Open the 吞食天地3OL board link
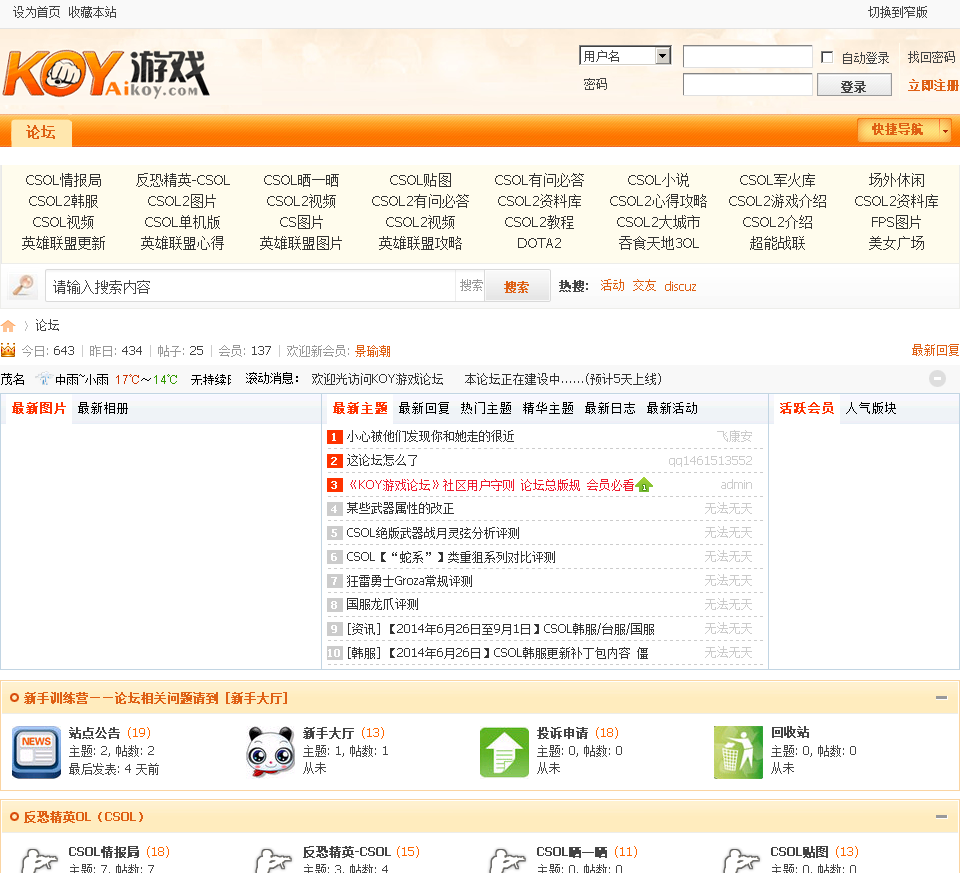 tap(658, 243)
